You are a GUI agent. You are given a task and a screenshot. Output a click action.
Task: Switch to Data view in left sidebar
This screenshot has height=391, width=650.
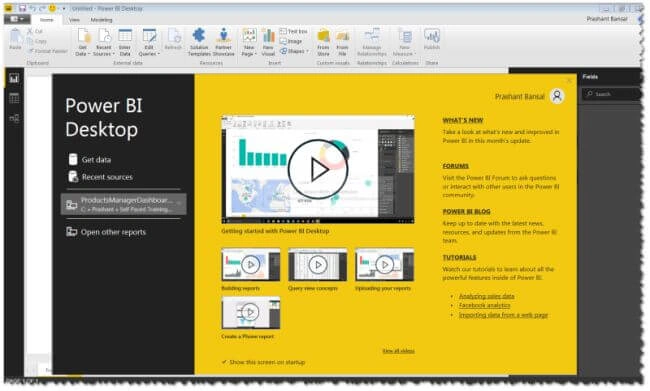(14, 98)
